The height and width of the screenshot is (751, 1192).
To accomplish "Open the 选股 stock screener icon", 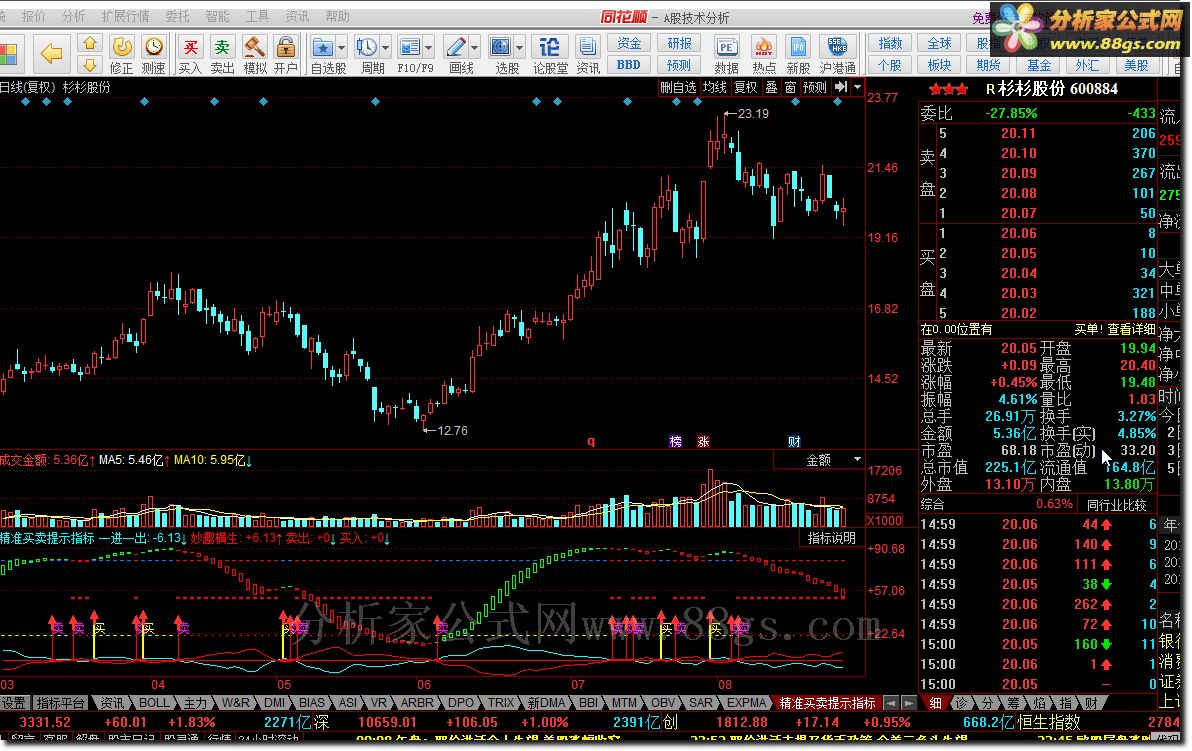I will coord(500,47).
